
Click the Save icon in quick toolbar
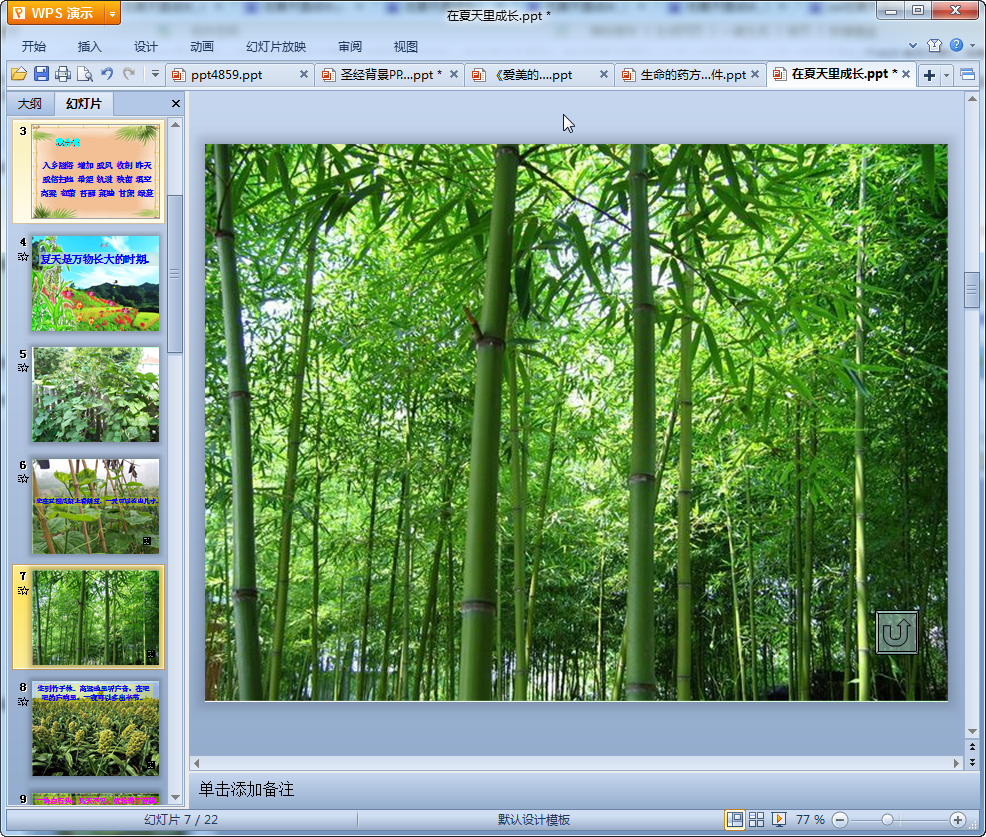41,74
